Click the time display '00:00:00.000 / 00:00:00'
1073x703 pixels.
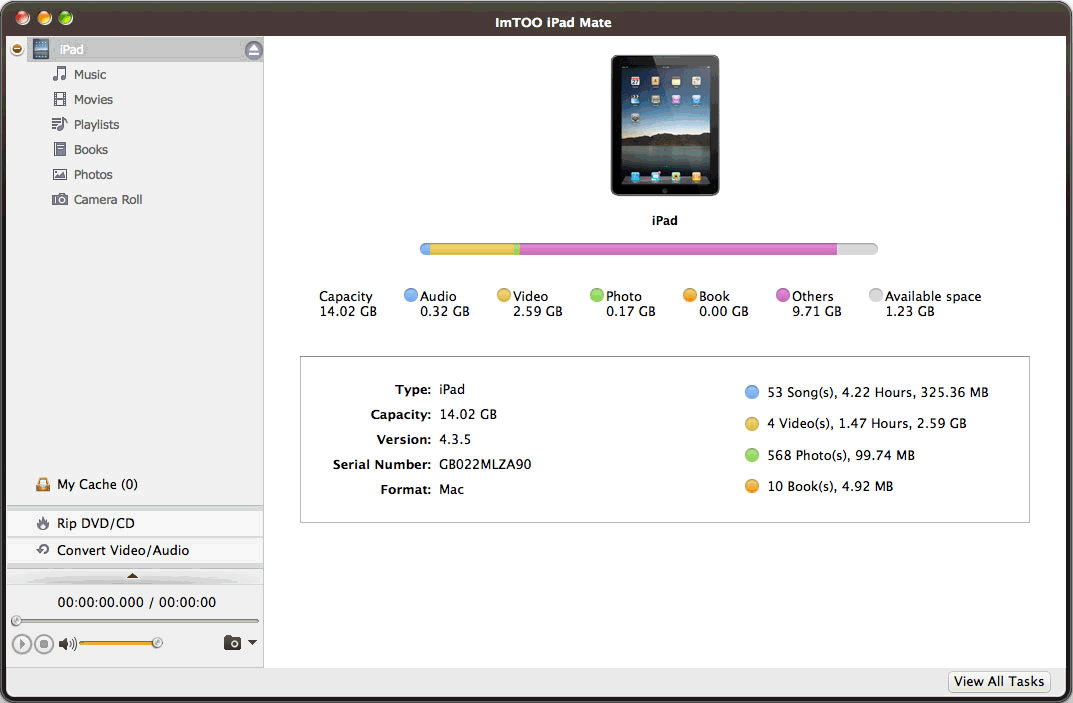[x=137, y=602]
